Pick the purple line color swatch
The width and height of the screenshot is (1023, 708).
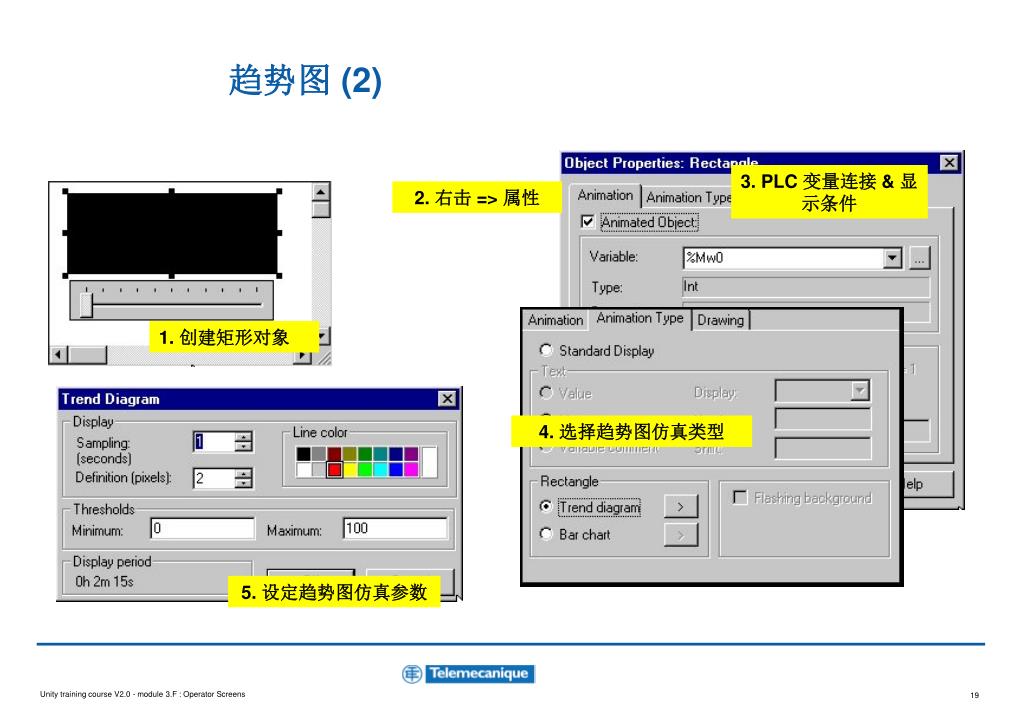pyautogui.click(x=410, y=454)
